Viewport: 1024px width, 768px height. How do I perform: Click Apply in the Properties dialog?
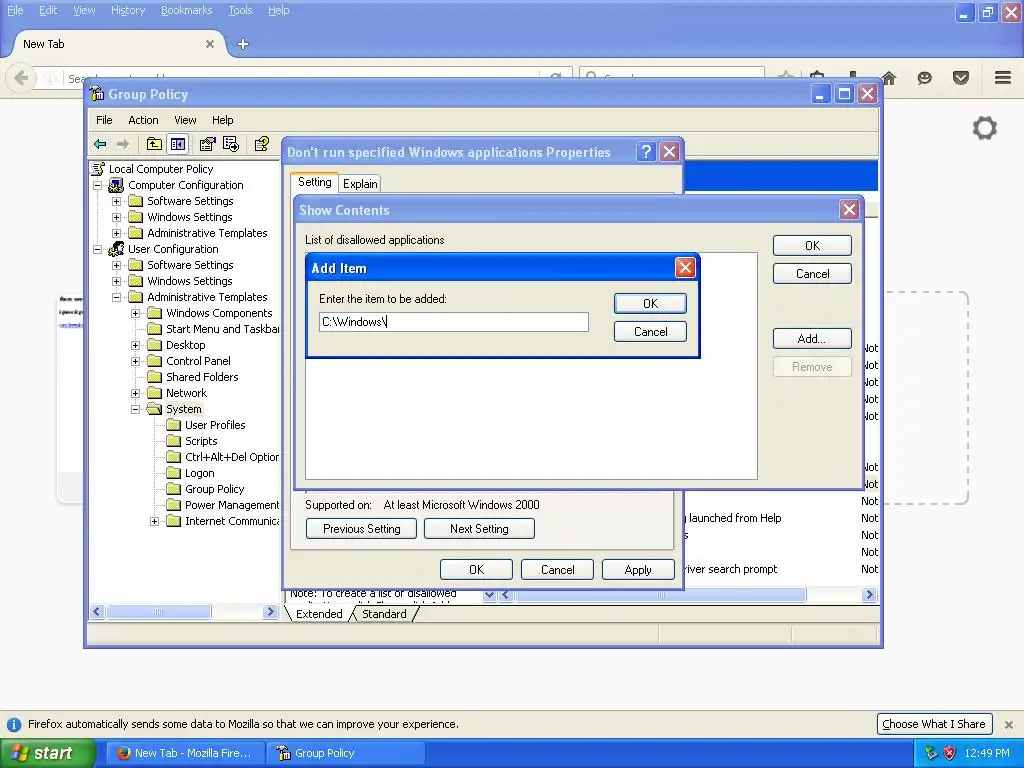(x=638, y=569)
